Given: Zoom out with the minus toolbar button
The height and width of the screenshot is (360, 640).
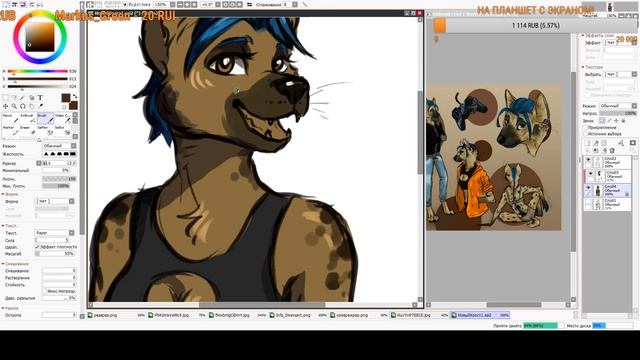Looking at the screenshot, I should (180, 4).
